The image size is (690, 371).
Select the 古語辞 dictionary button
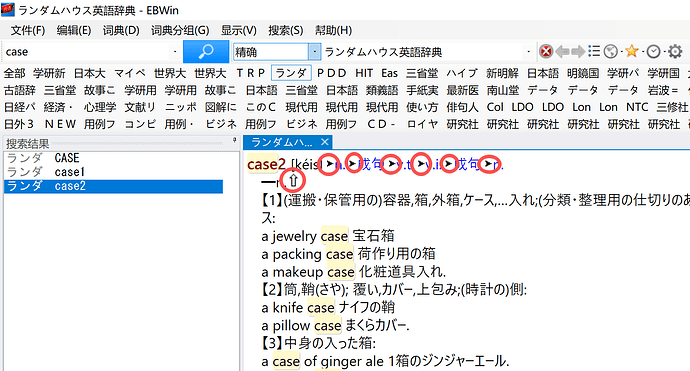pos(19,90)
